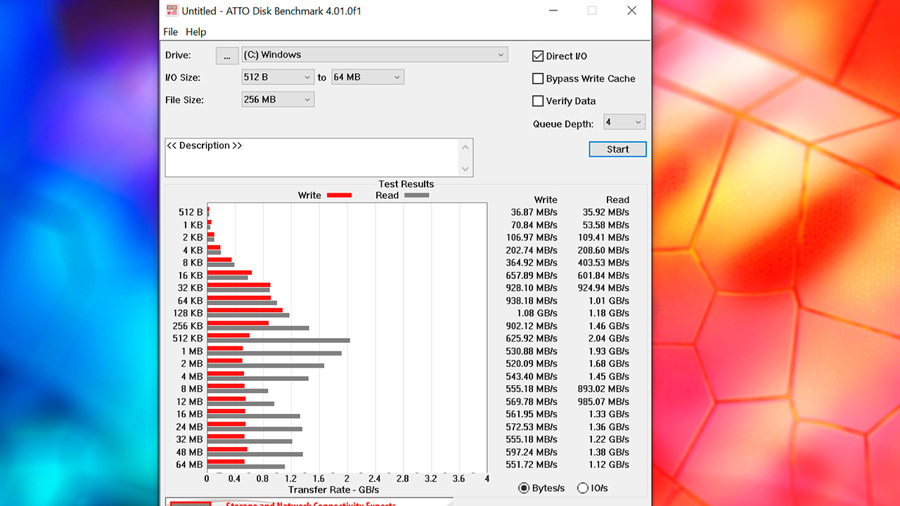Open the File menu

point(170,32)
